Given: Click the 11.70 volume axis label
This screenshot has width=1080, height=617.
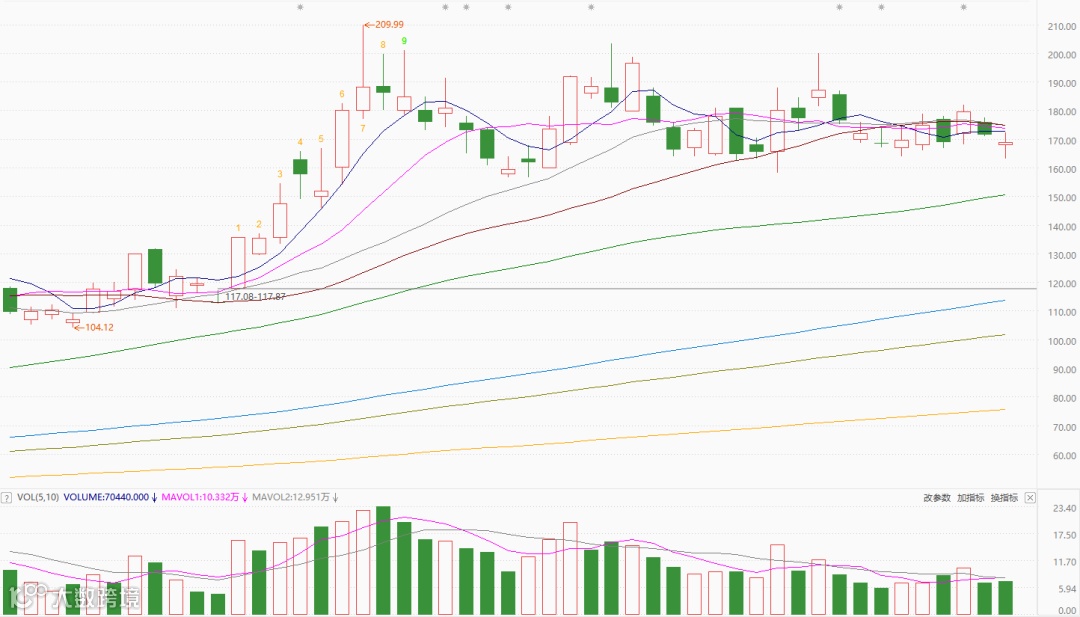Looking at the screenshot, I should 1063,562.
